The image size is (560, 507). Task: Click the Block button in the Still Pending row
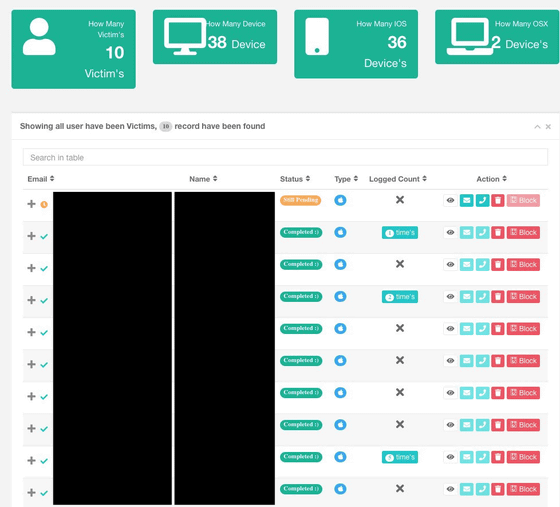[523, 200]
